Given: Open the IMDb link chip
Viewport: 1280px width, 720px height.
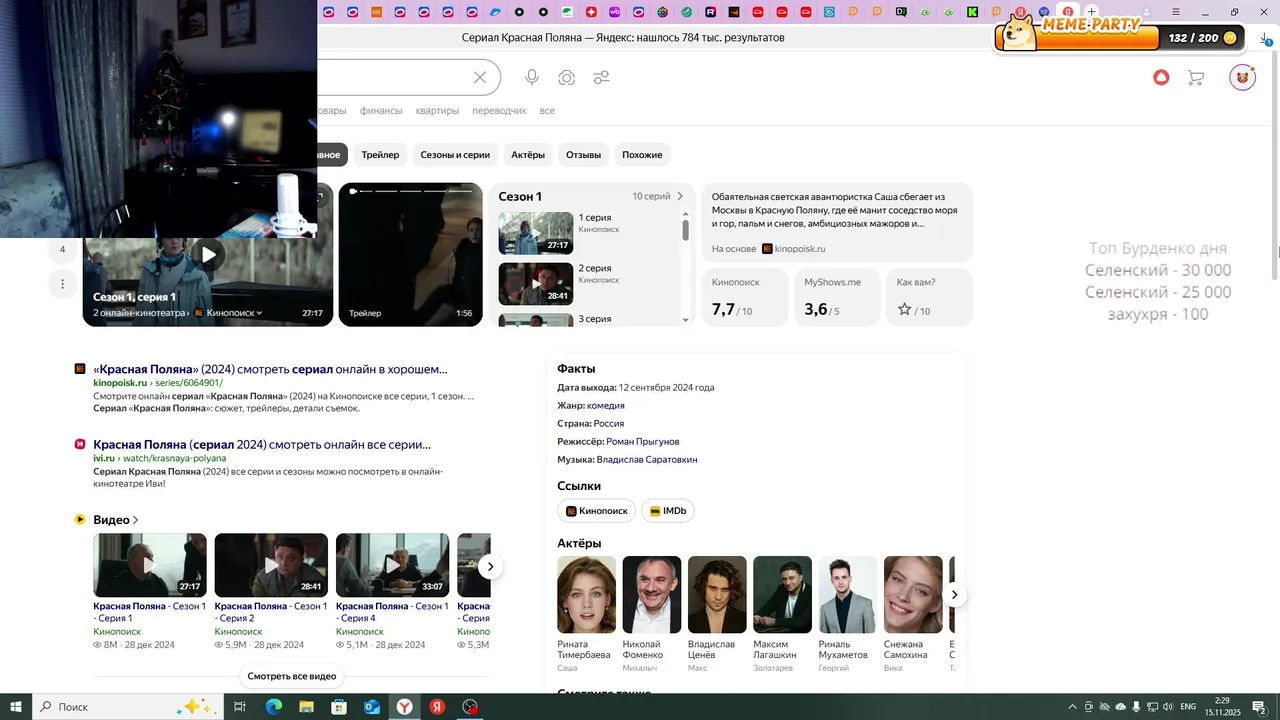Looking at the screenshot, I should 668,511.
